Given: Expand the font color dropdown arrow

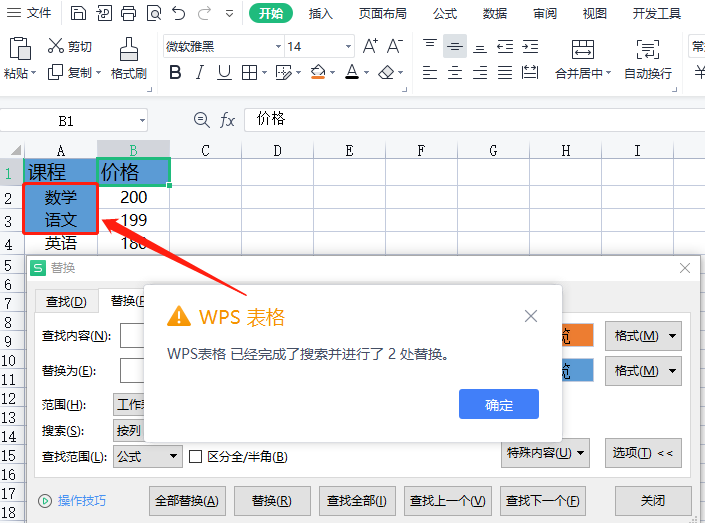Looking at the screenshot, I should click(x=366, y=72).
